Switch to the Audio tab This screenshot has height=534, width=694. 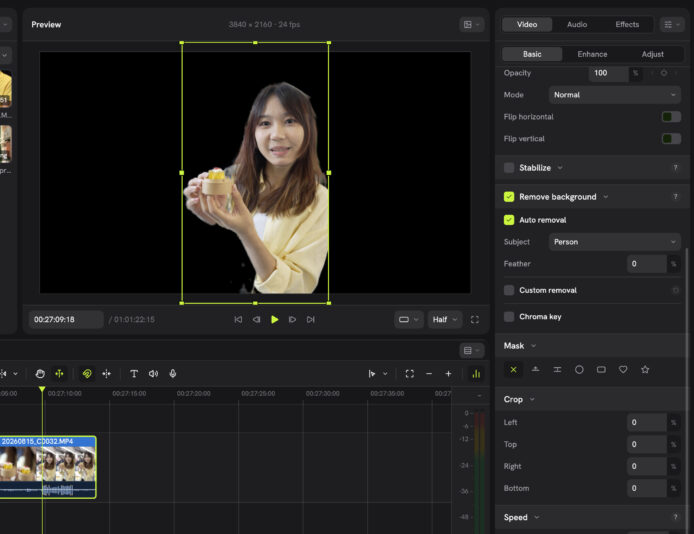tap(577, 24)
